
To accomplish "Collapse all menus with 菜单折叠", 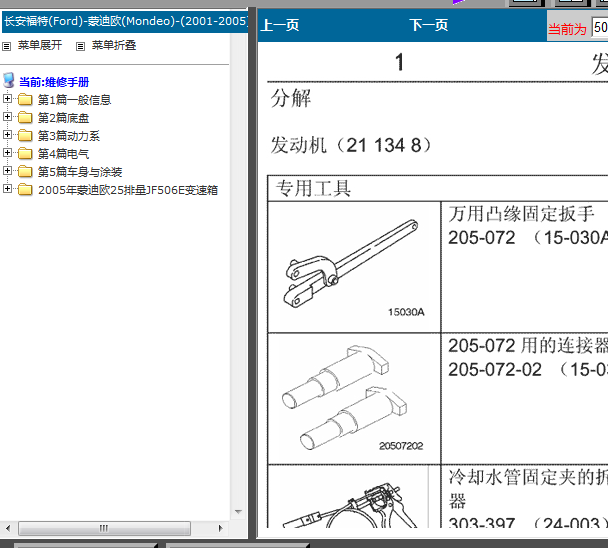I will [114, 45].
